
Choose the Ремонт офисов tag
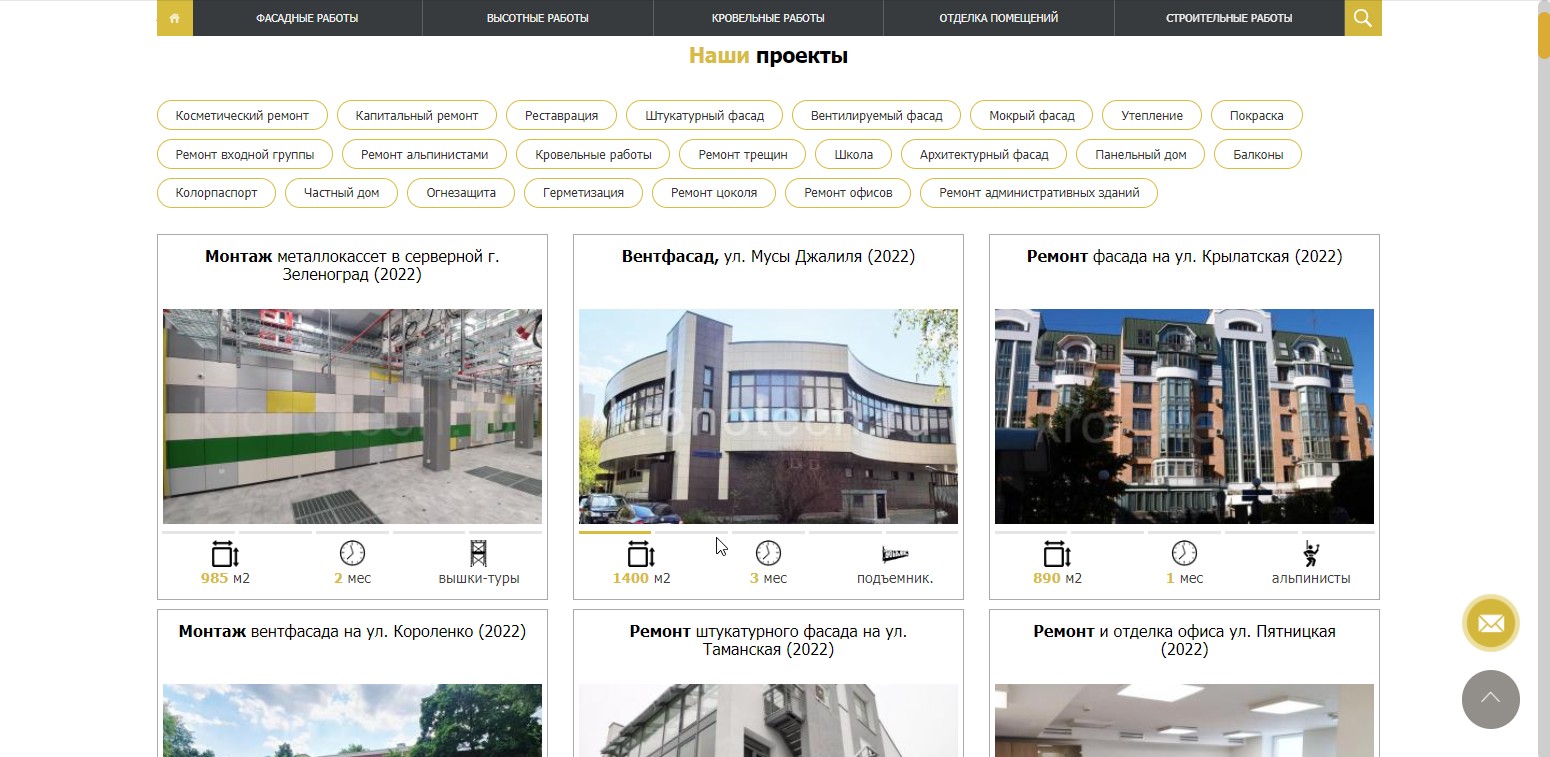point(848,193)
